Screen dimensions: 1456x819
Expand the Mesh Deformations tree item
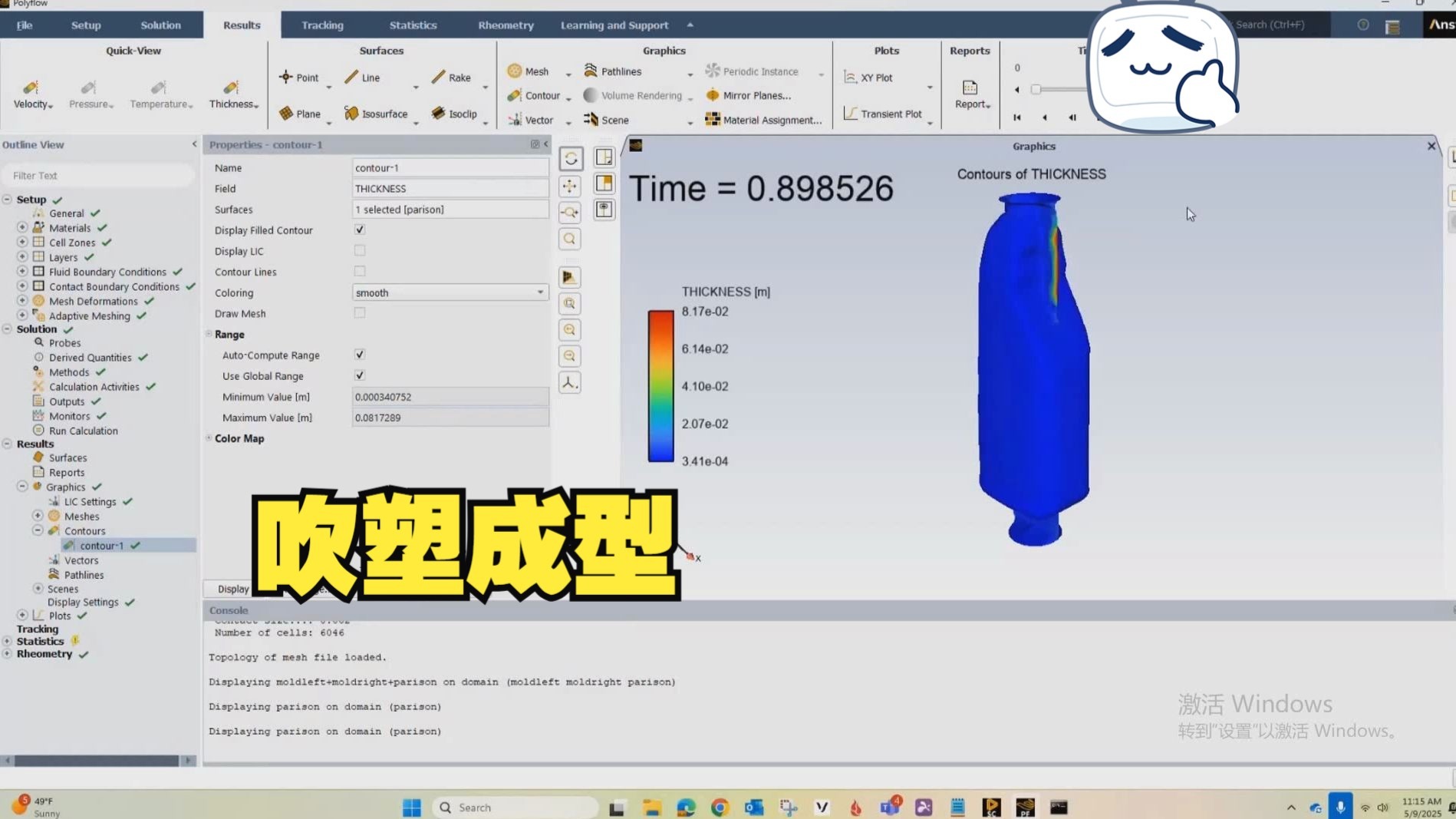[22, 301]
